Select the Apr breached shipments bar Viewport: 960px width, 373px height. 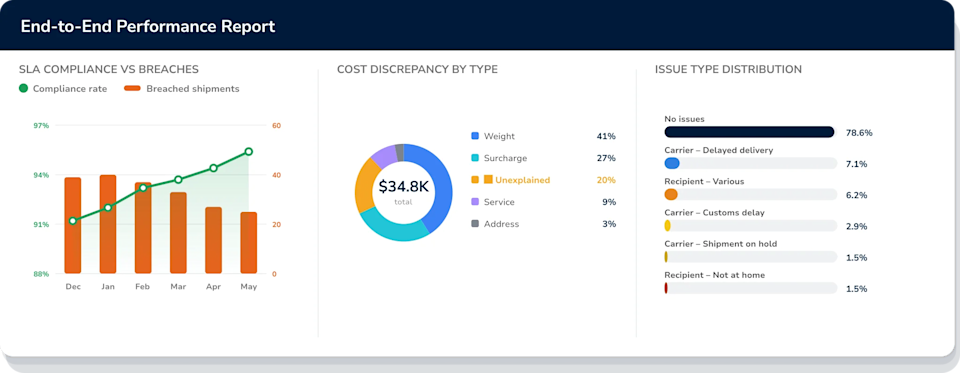coord(214,240)
